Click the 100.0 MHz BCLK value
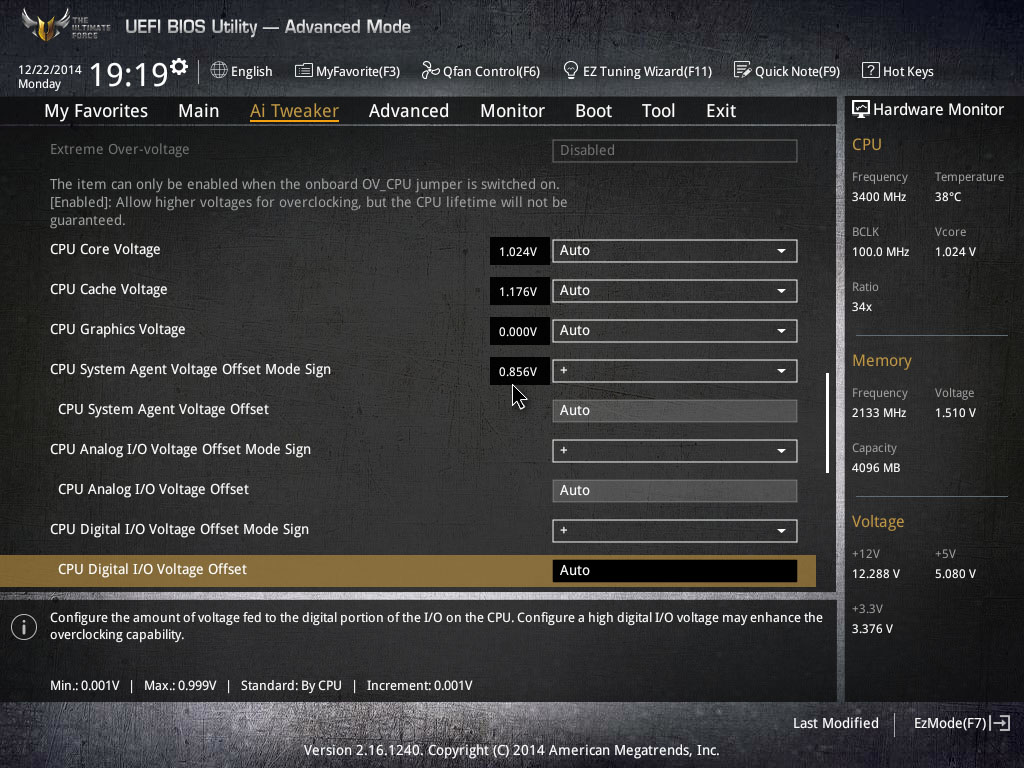The width and height of the screenshot is (1024, 768). (880, 252)
